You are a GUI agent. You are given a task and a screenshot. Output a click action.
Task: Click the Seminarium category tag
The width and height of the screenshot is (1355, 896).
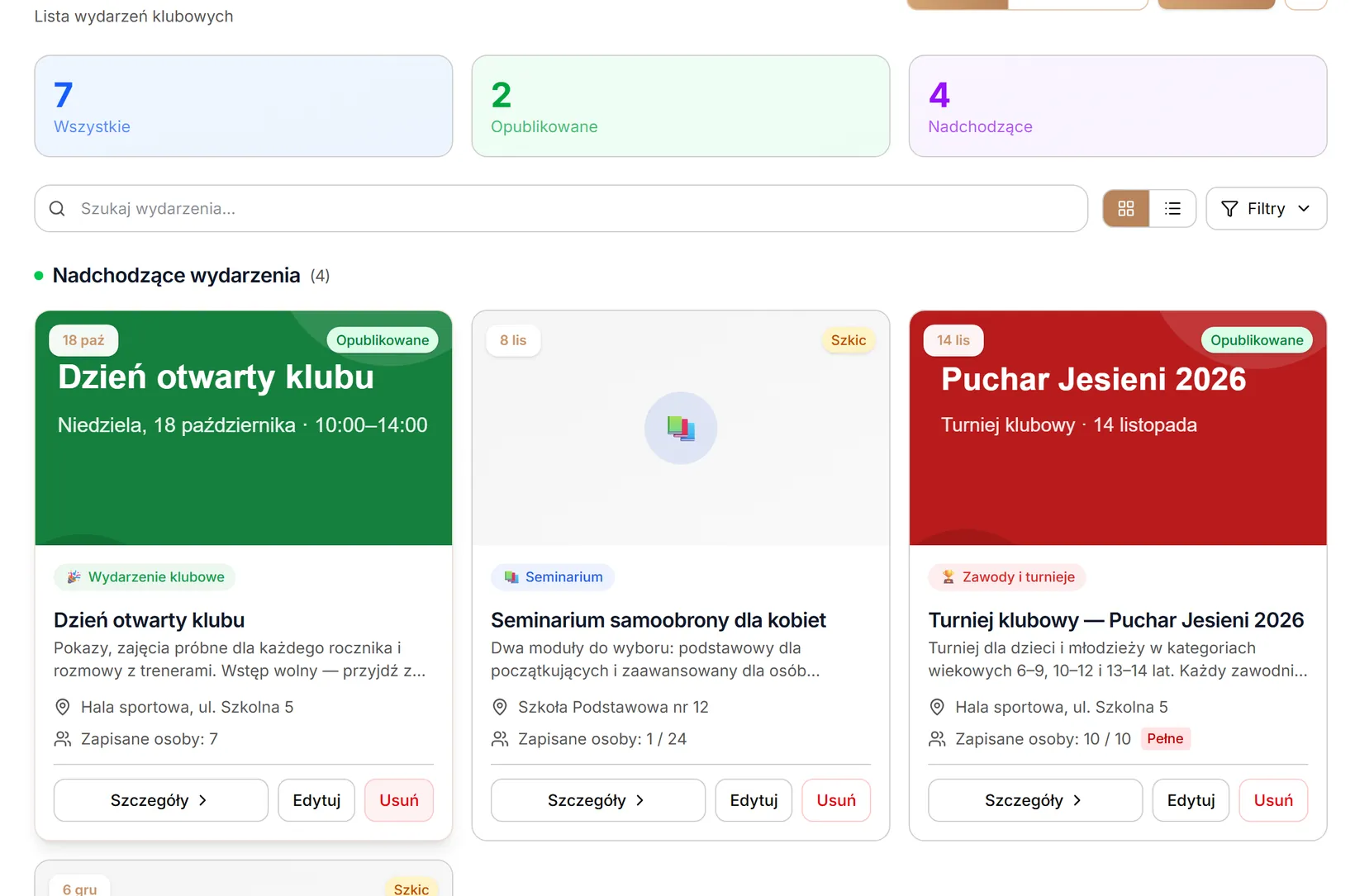tap(553, 576)
